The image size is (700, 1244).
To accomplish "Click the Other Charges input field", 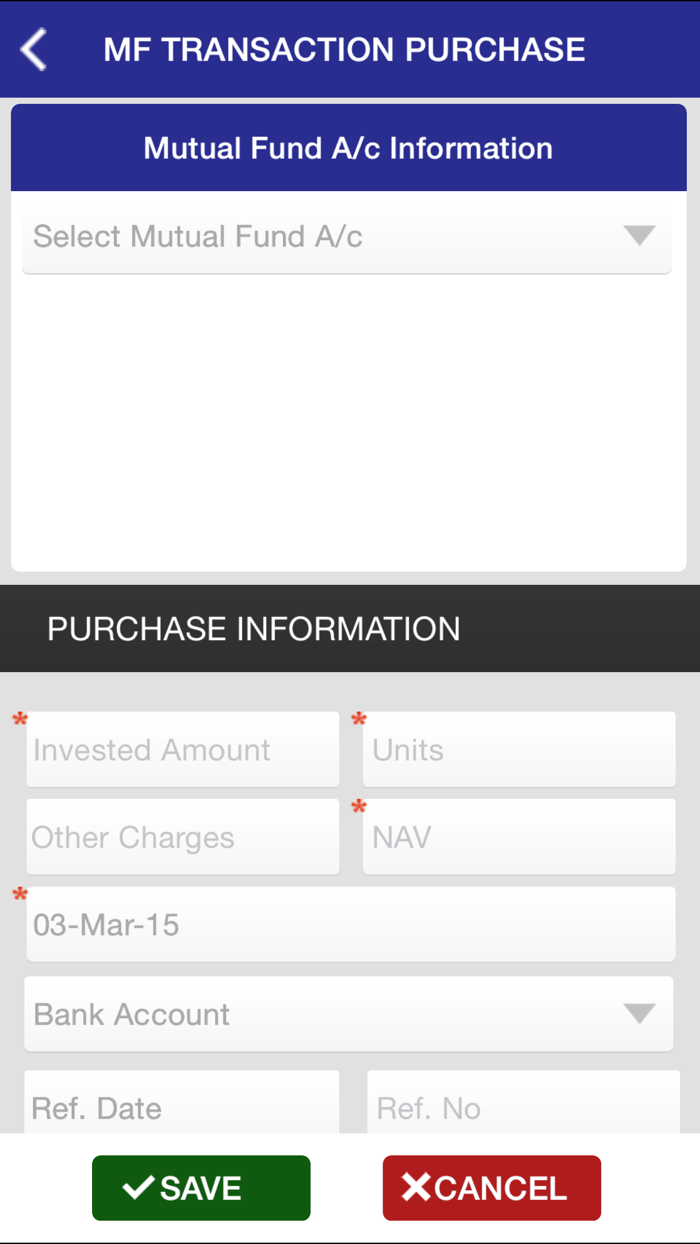I will click(182, 836).
